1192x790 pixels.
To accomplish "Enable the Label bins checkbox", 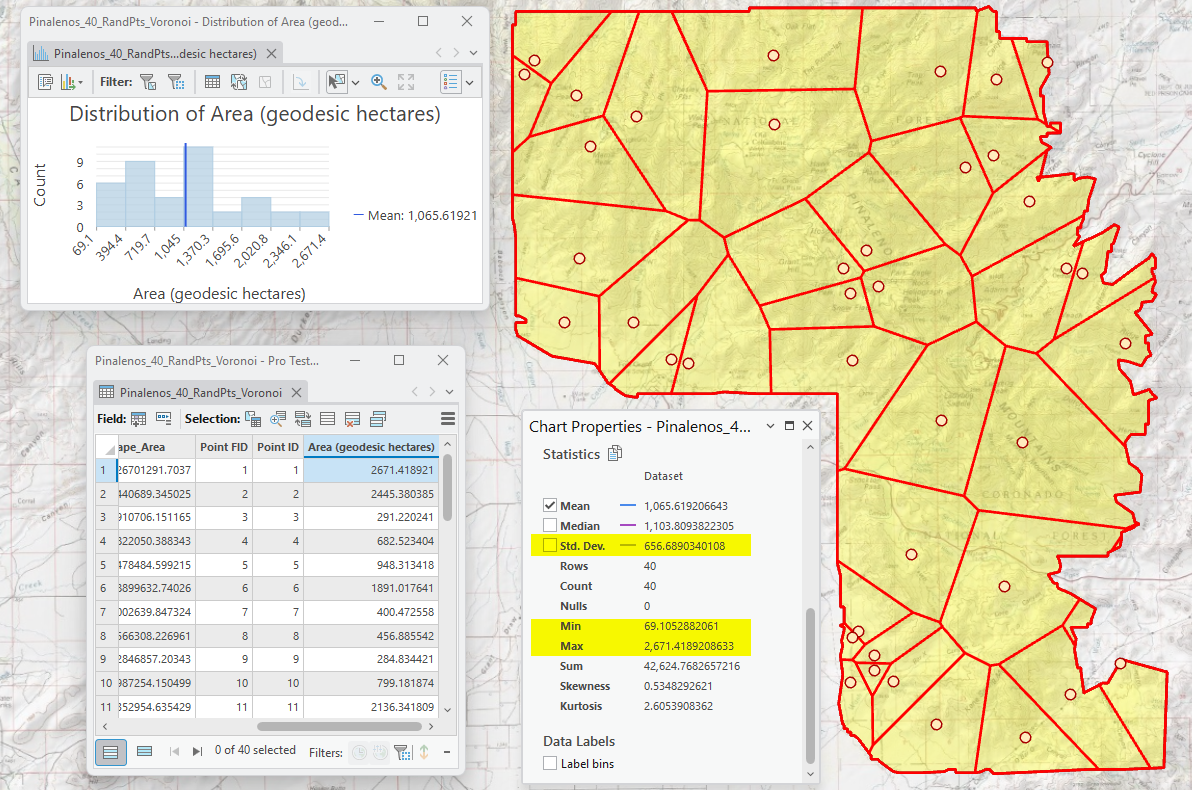I will (550, 763).
